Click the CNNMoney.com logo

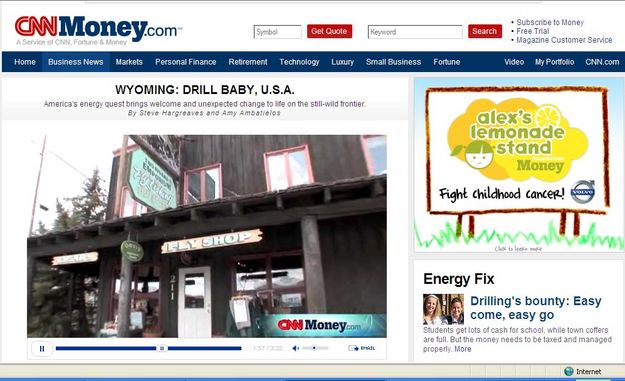pos(98,29)
